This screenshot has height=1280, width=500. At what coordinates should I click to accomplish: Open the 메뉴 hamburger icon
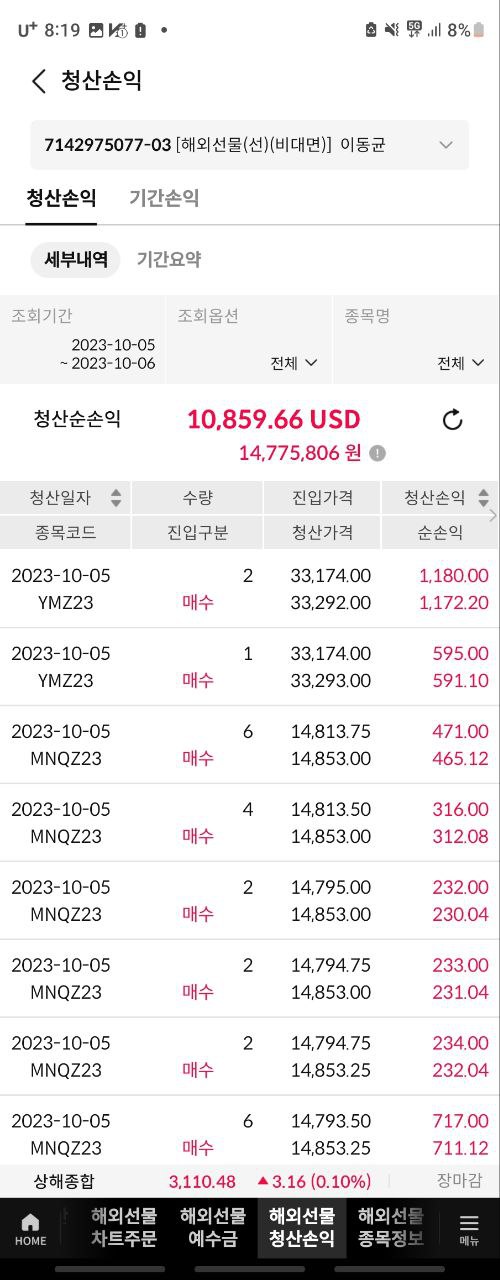tap(469, 1229)
